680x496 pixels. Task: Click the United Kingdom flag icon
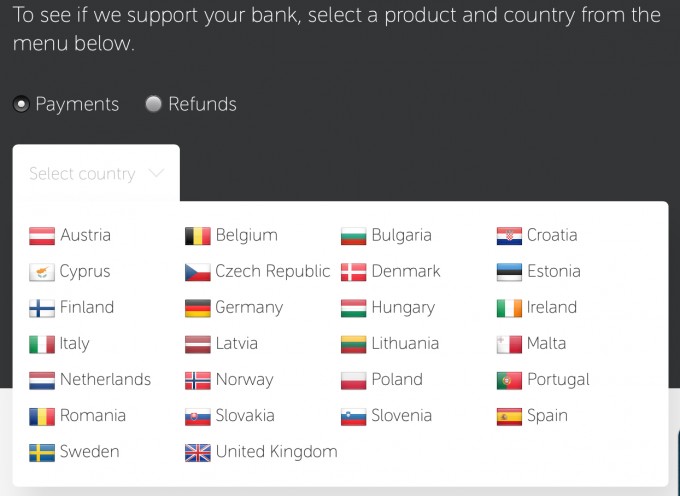pos(198,453)
